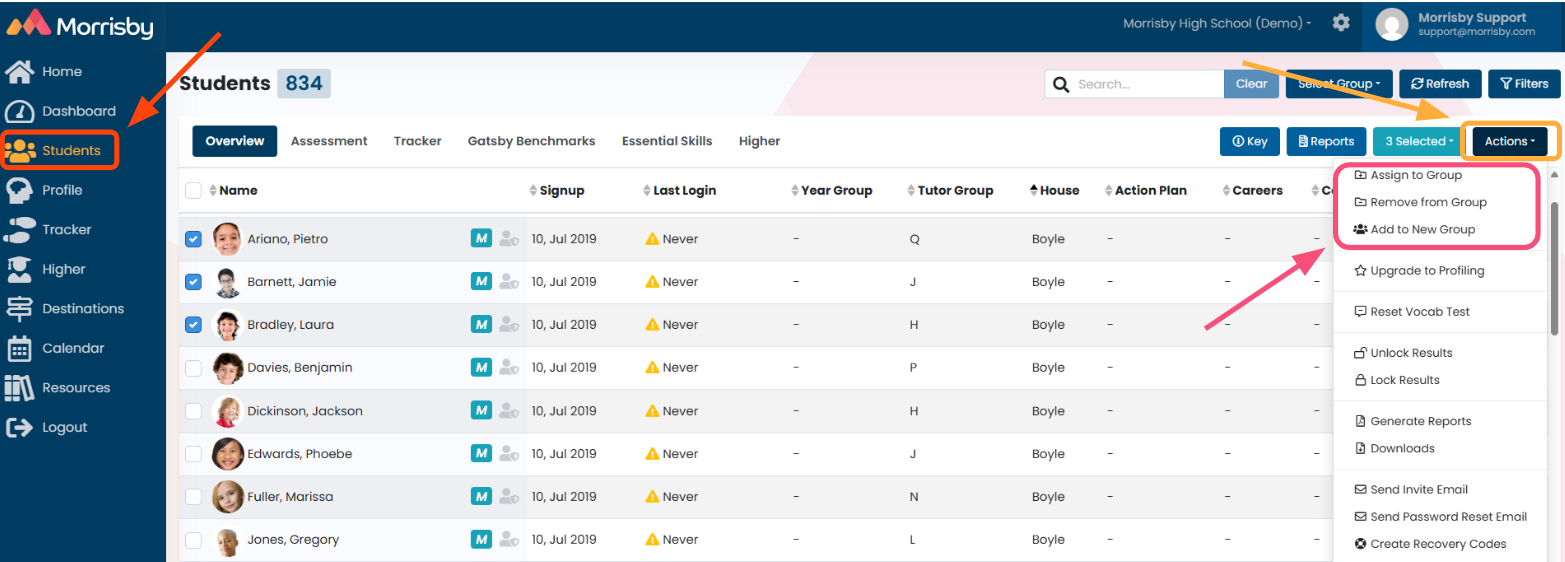Collapse the Actions dropdown

click(1510, 141)
